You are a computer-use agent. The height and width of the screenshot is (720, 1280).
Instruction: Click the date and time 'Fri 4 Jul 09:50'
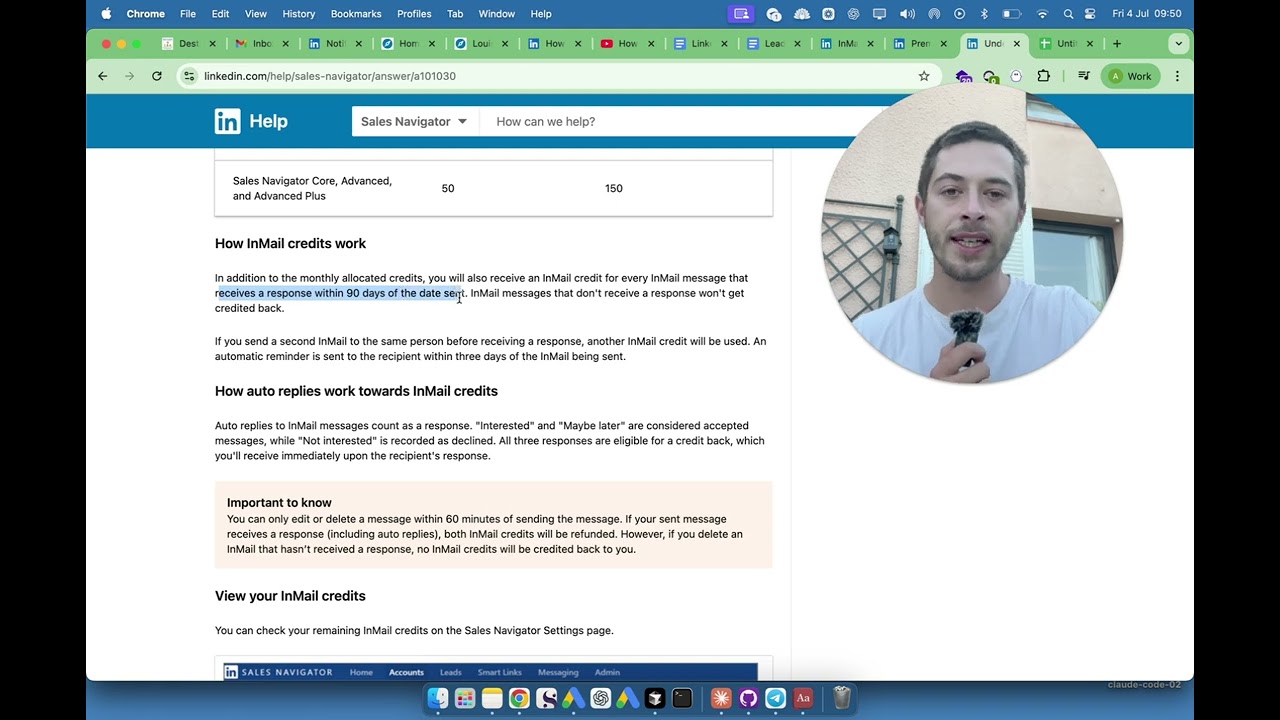1147,14
